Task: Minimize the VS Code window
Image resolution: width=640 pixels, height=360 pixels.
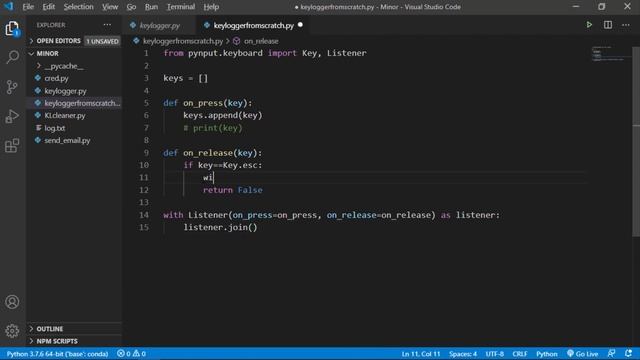Action: pyautogui.click(x=576, y=7)
